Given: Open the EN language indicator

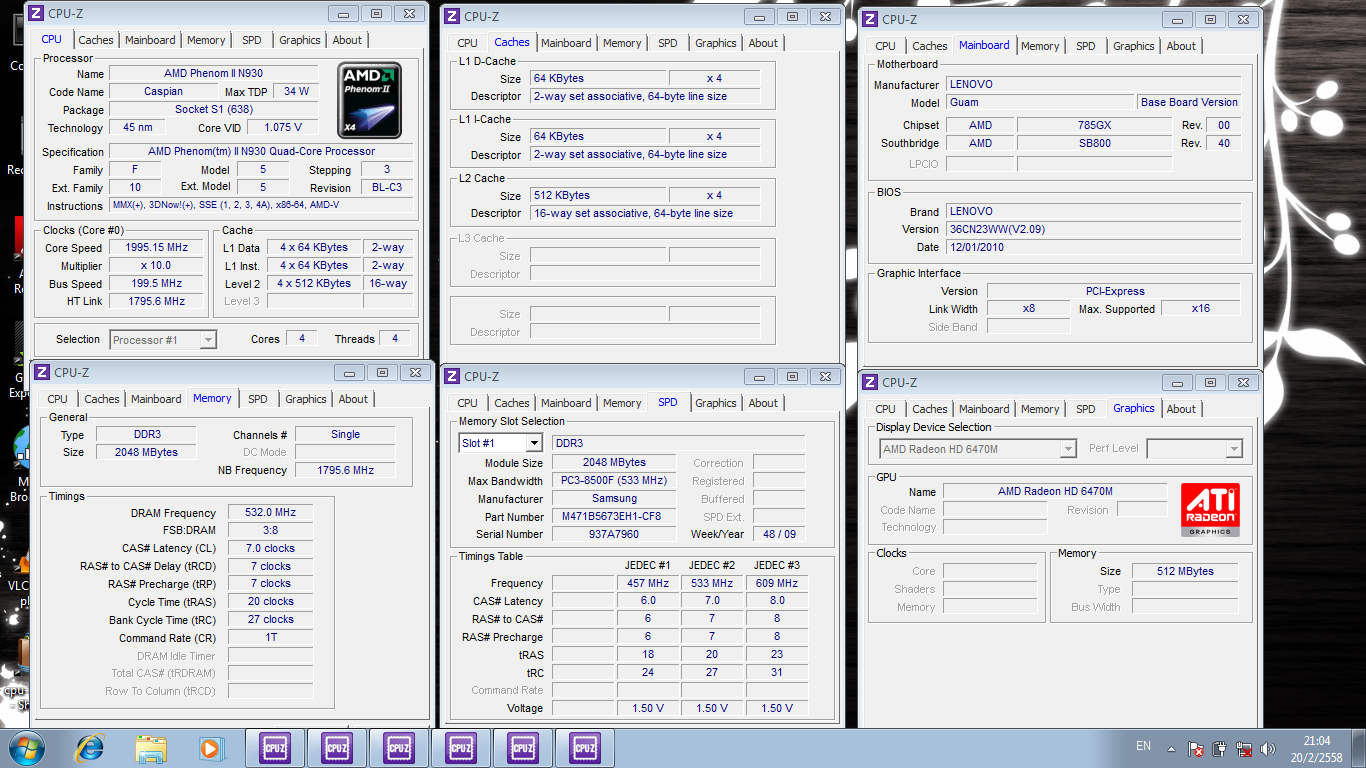Looking at the screenshot, I should (x=1144, y=746).
